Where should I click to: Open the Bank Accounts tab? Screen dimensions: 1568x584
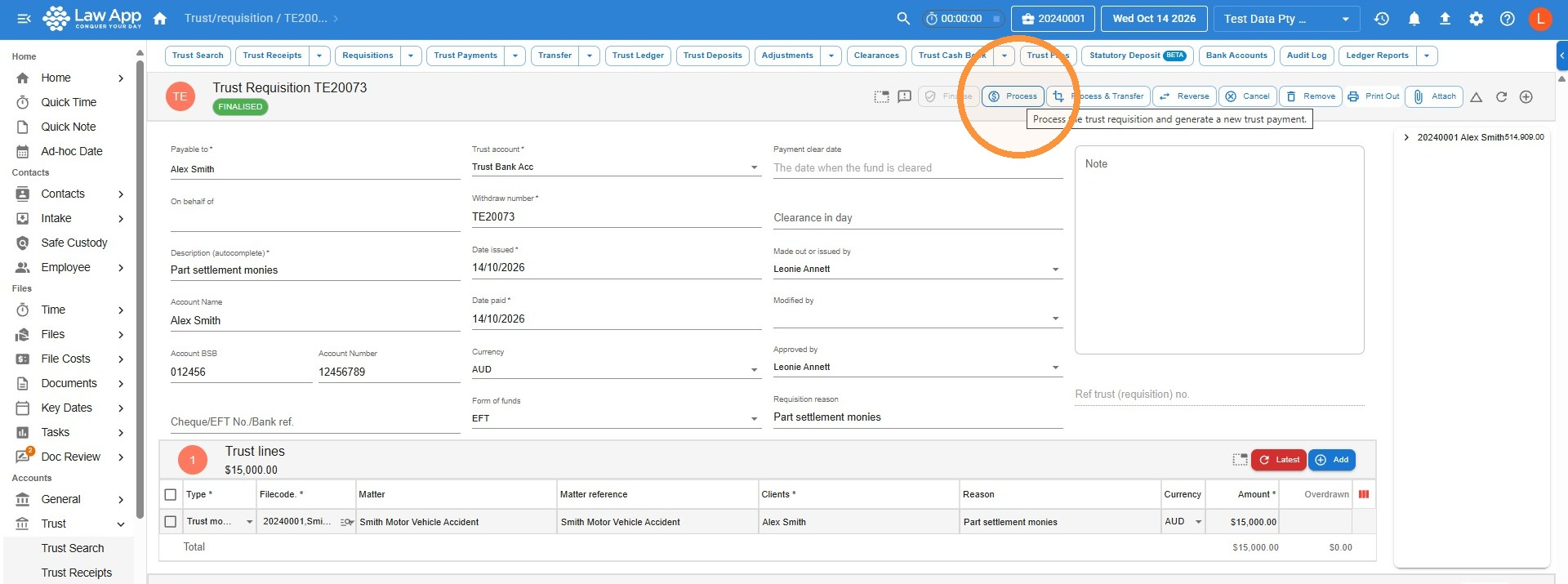point(1236,56)
